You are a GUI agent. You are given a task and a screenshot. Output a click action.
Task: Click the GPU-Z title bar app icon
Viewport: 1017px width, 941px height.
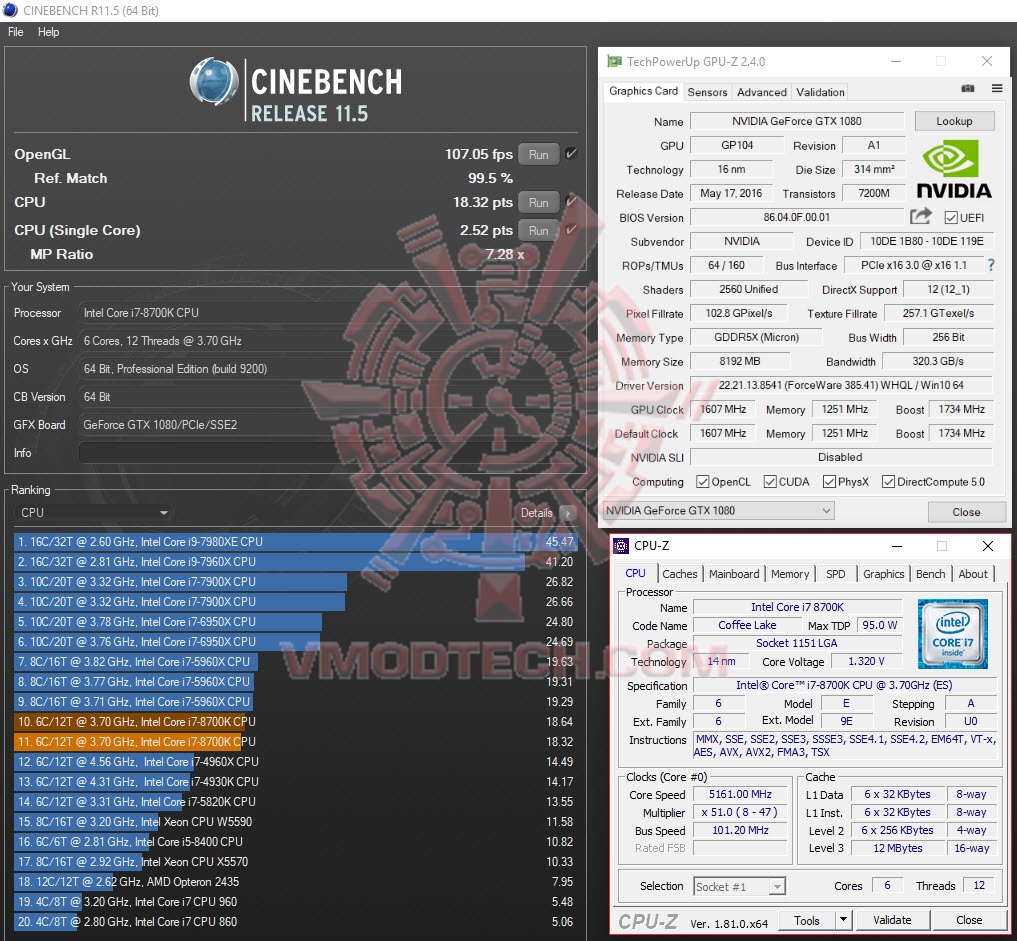click(x=614, y=62)
